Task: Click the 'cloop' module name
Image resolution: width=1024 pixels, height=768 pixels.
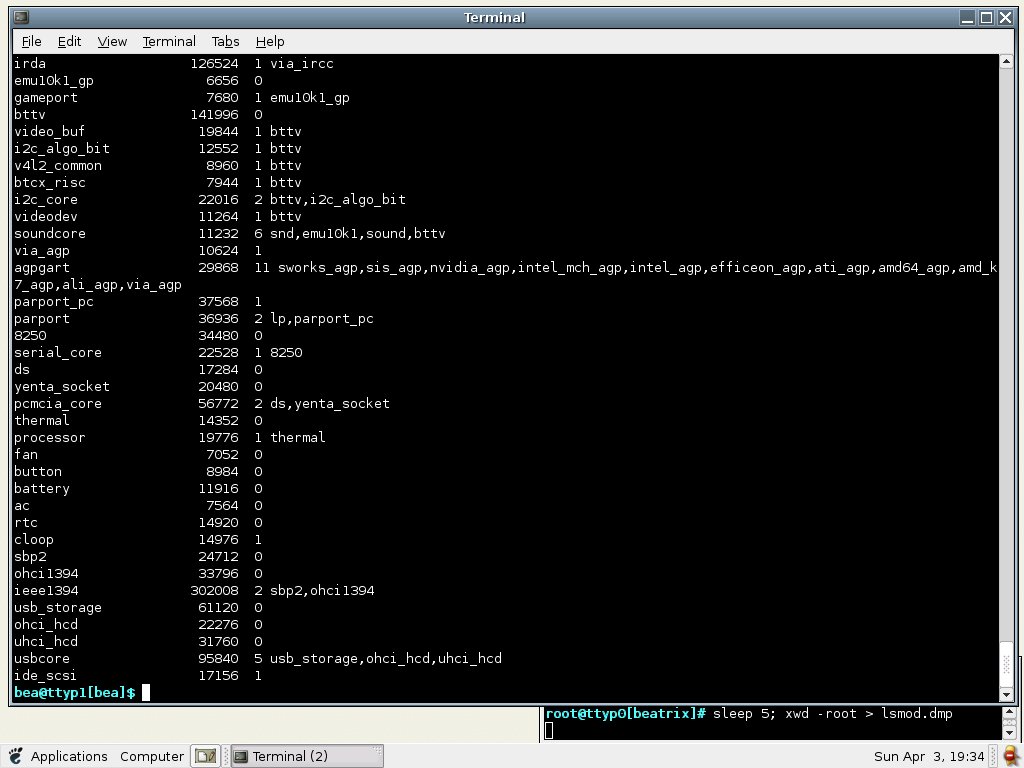Action: pyautogui.click(x=34, y=539)
